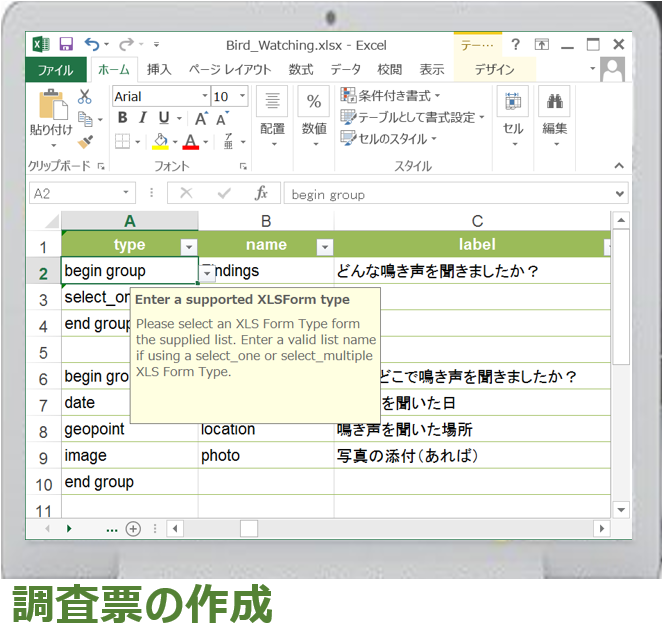Open the ファイル tab
662x630 pixels.
pos(56,70)
